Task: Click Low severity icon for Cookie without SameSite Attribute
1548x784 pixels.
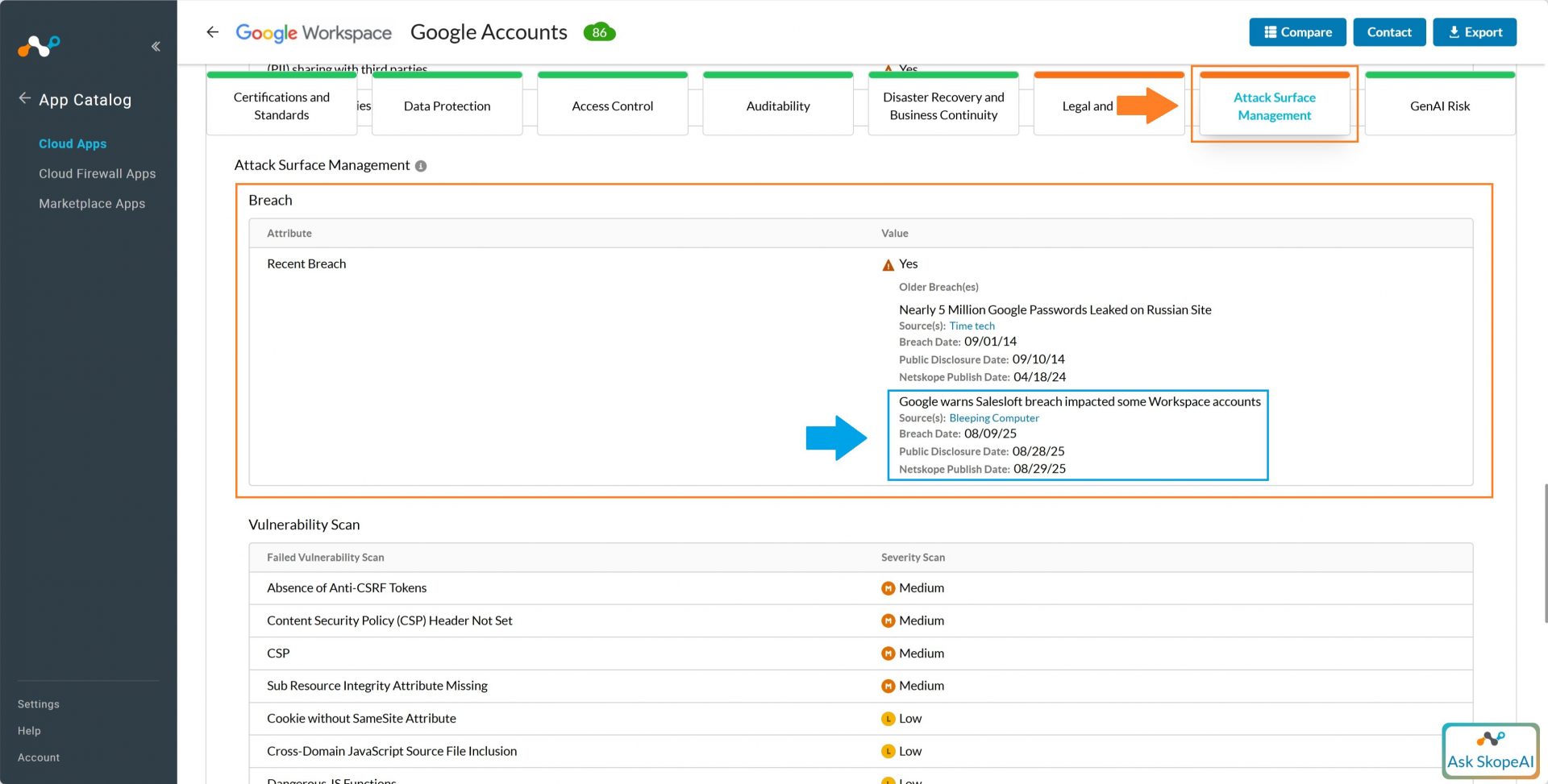Action: click(x=888, y=720)
